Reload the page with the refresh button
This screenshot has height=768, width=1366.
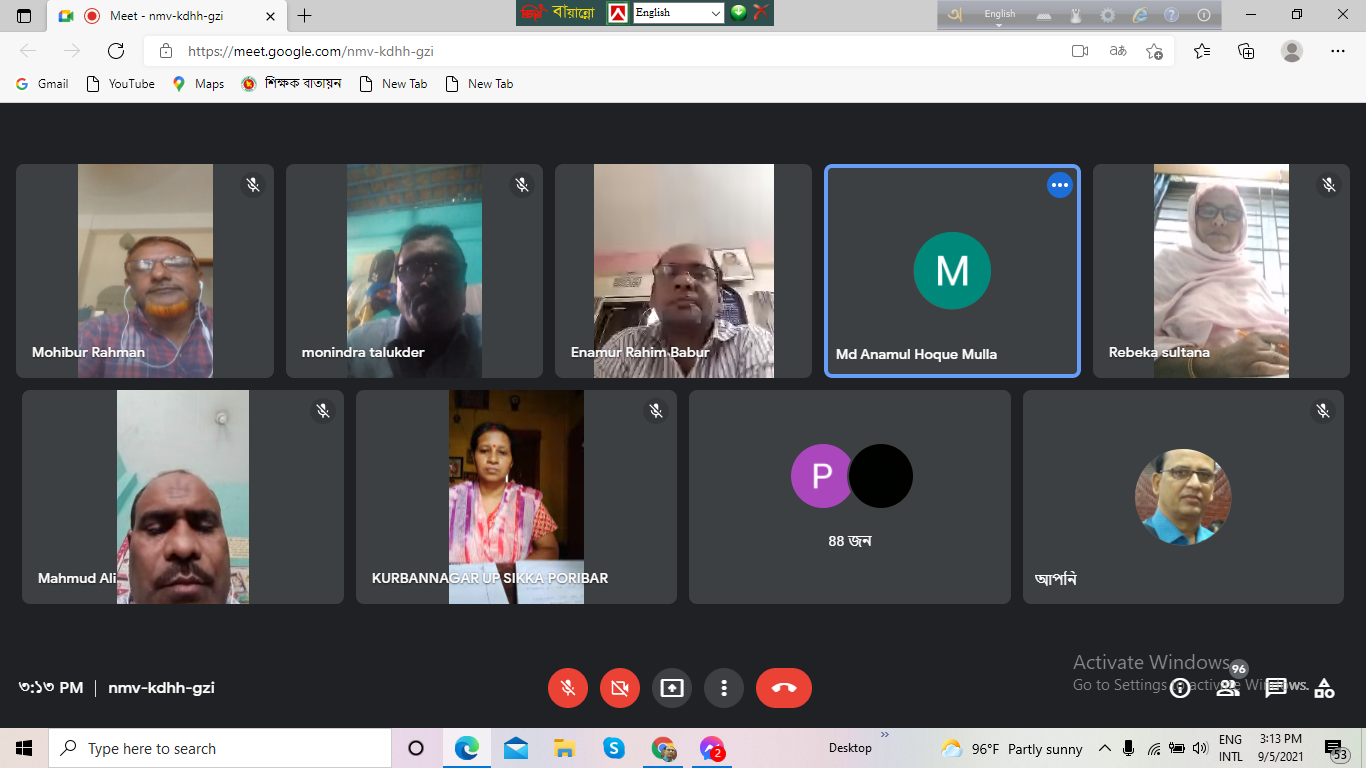point(116,51)
